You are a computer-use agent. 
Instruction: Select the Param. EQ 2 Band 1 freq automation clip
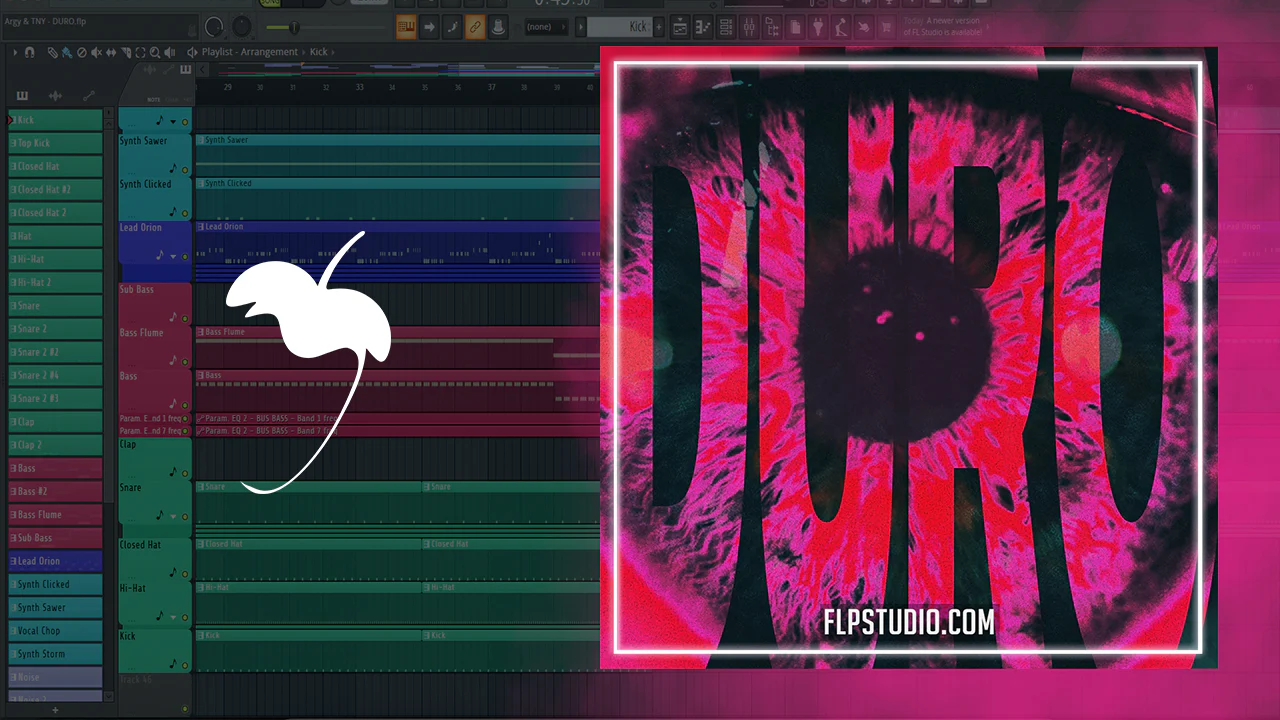[398, 418]
